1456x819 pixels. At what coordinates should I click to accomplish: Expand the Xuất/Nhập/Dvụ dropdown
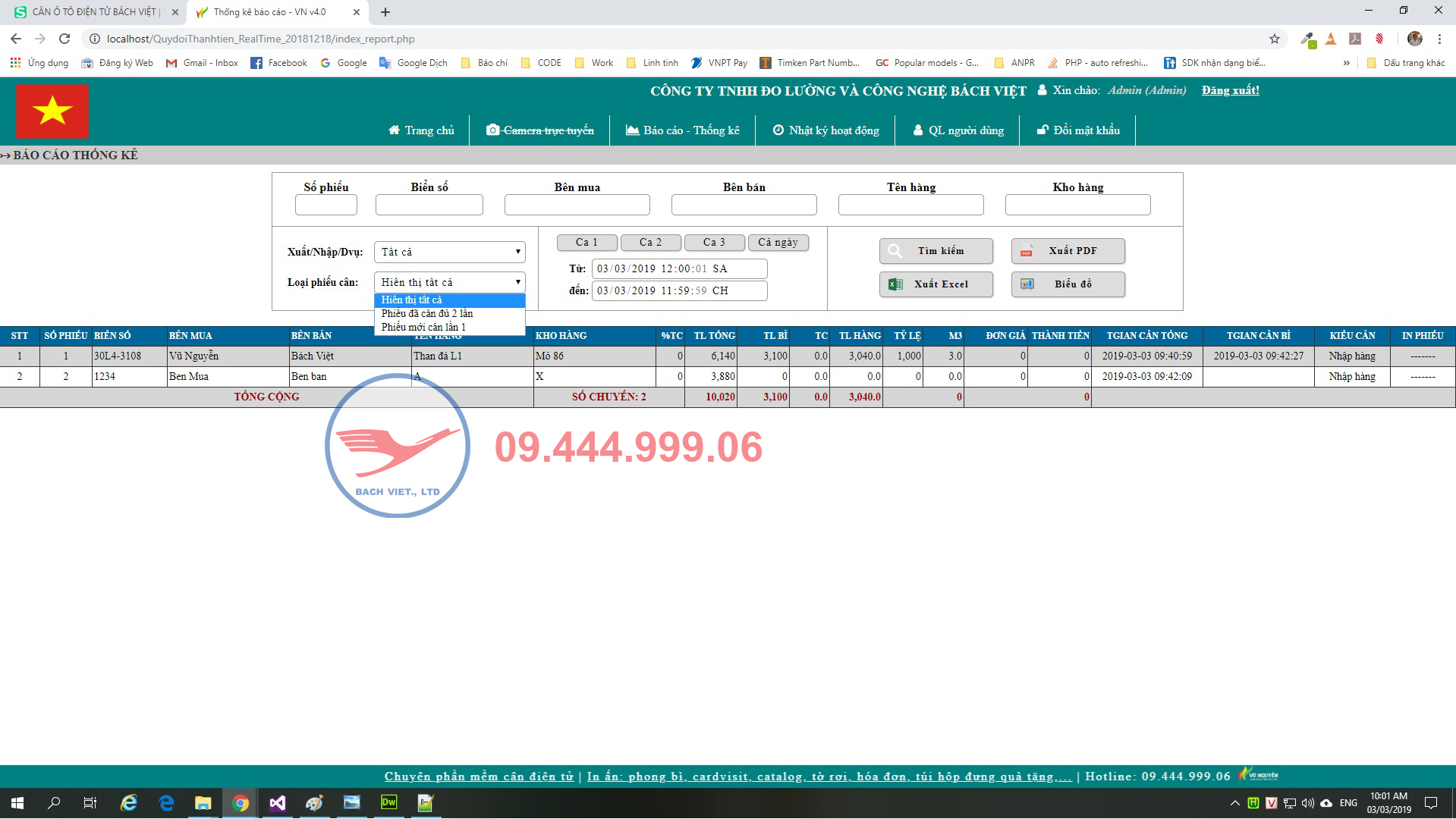click(450, 252)
